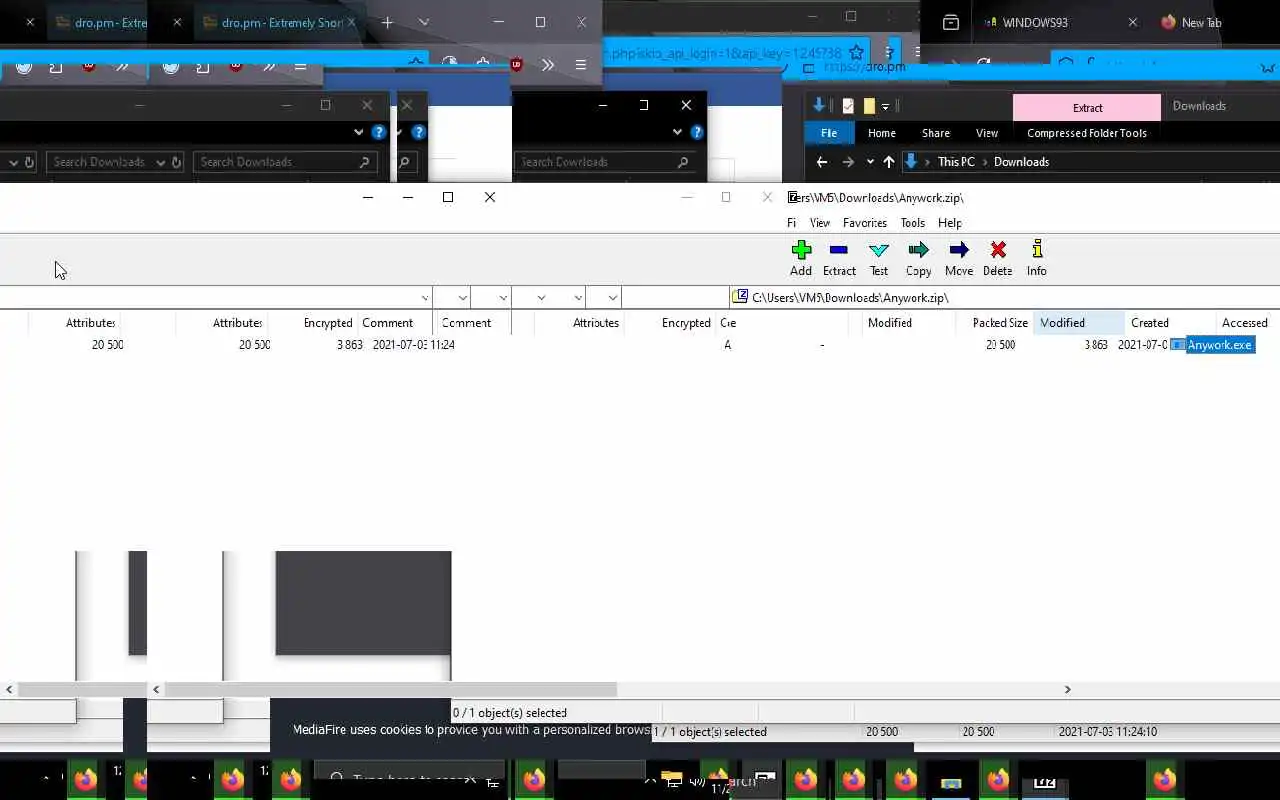Screen dimensions: 1280x800
Task: Click the 7-Zip Extract toolbar button
Action: pyautogui.click(x=839, y=258)
